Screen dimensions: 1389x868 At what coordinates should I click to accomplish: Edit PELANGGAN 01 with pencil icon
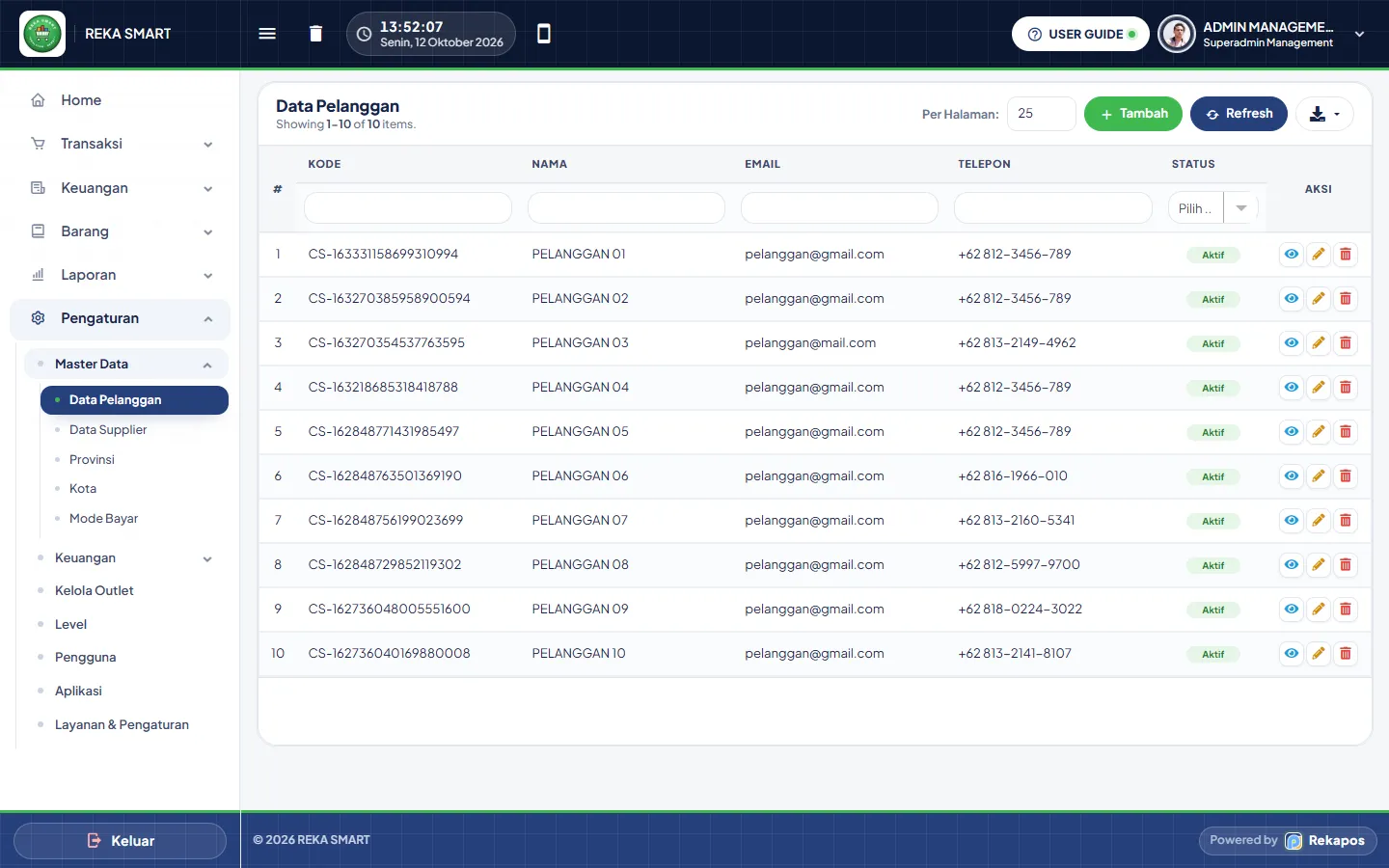point(1319,255)
